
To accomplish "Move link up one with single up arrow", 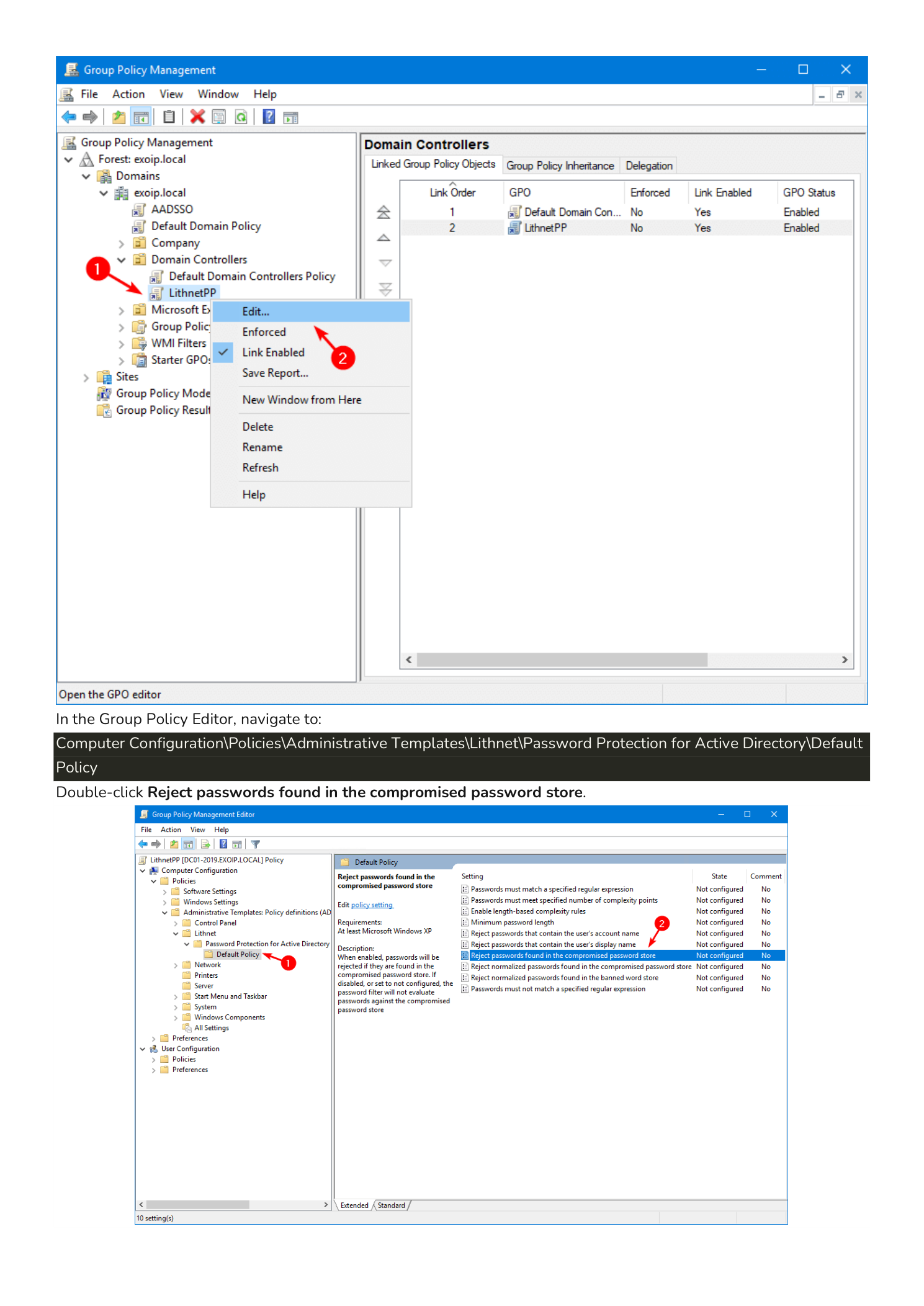I will pos(384,238).
